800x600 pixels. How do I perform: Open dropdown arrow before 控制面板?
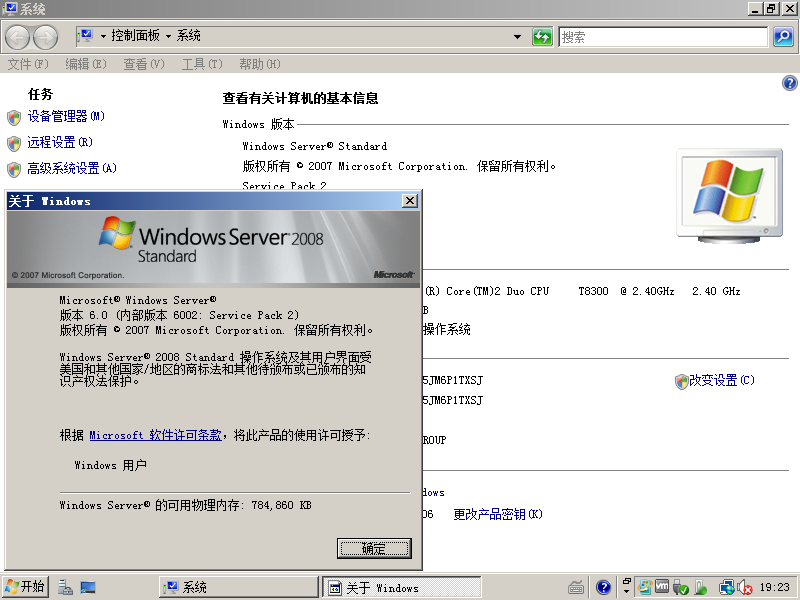[x=103, y=36]
